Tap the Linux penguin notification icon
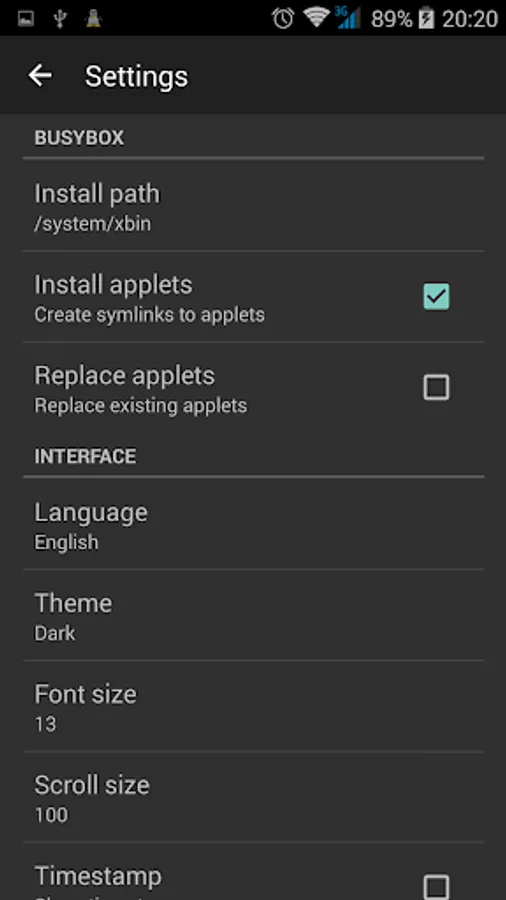Viewport: 506px width, 900px height. pos(93,18)
